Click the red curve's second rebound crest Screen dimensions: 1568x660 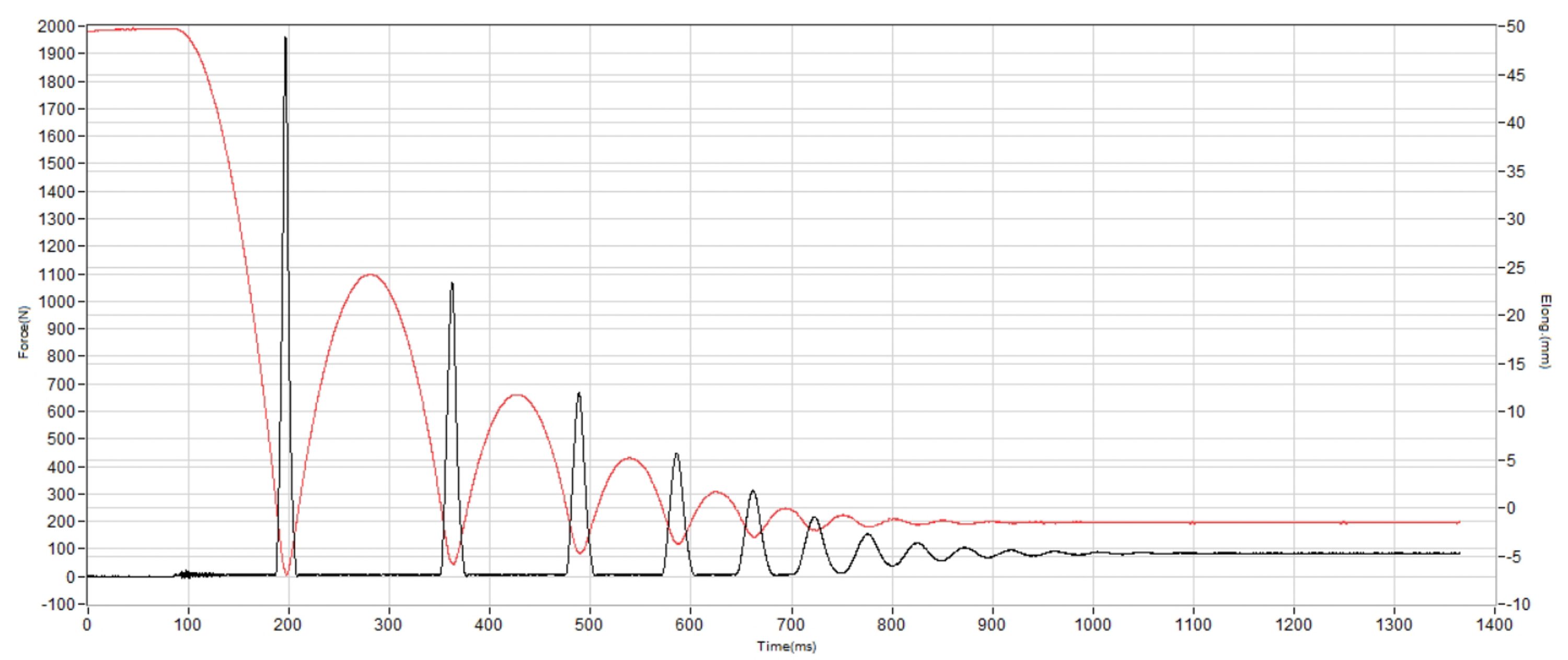[517, 395]
